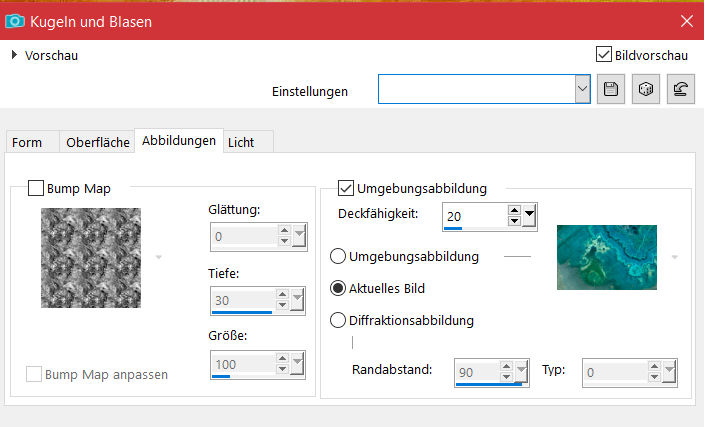Switch to the Form tab
Screen dimensions: 704x427
tap(27, 143)
